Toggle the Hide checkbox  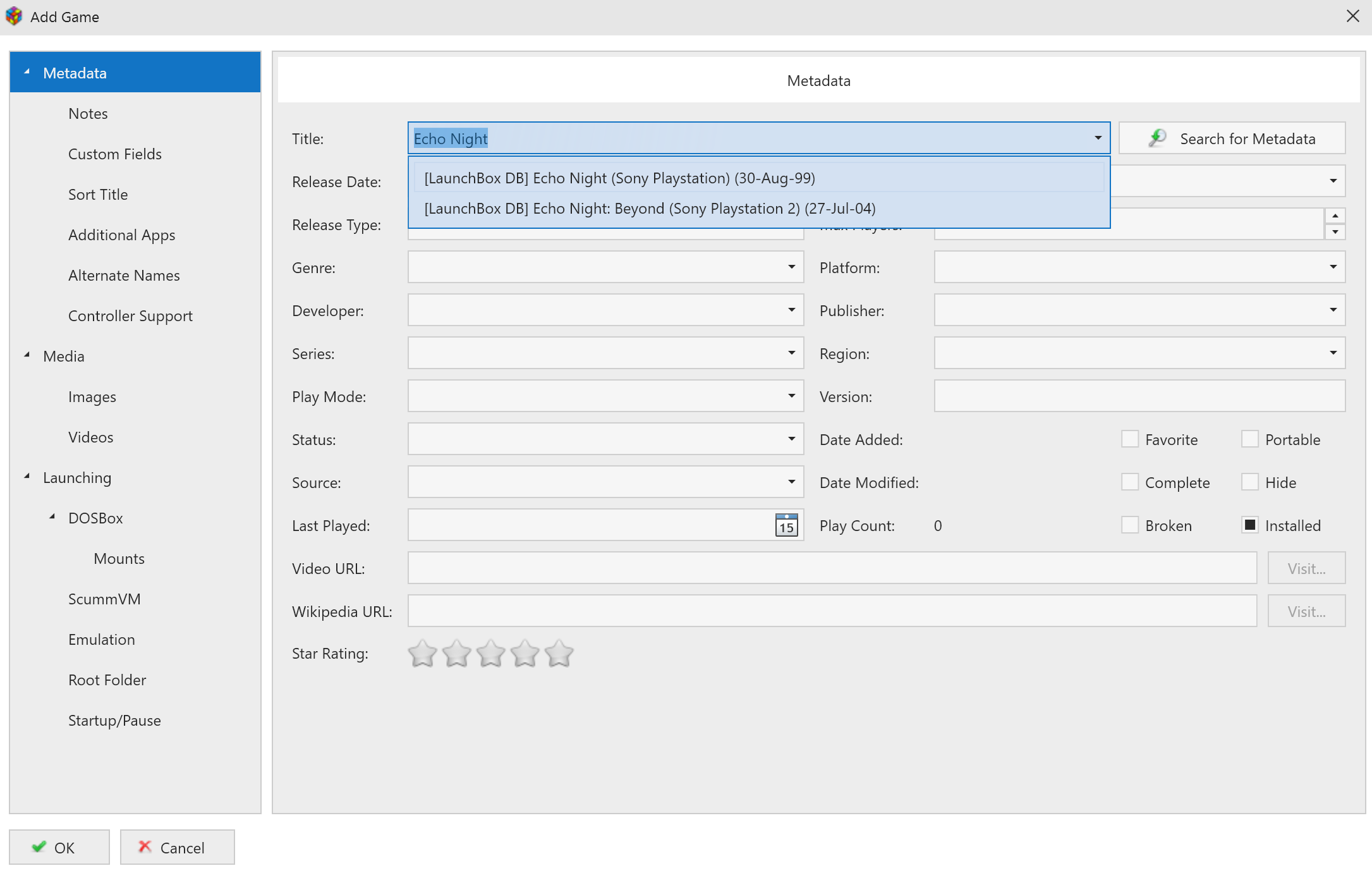click(1250, 482)
